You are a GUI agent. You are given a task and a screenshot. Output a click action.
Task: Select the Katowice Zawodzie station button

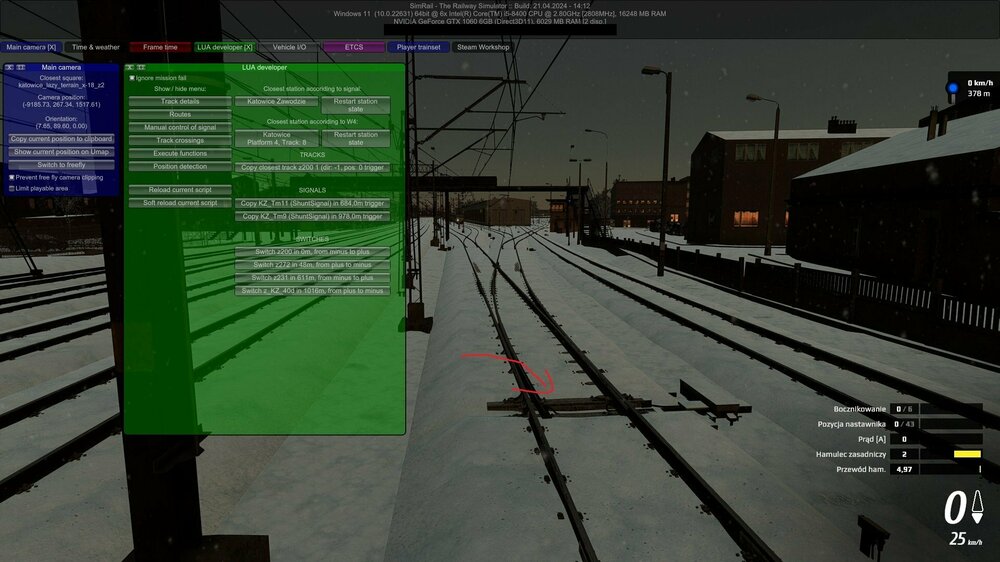point(276,101)
